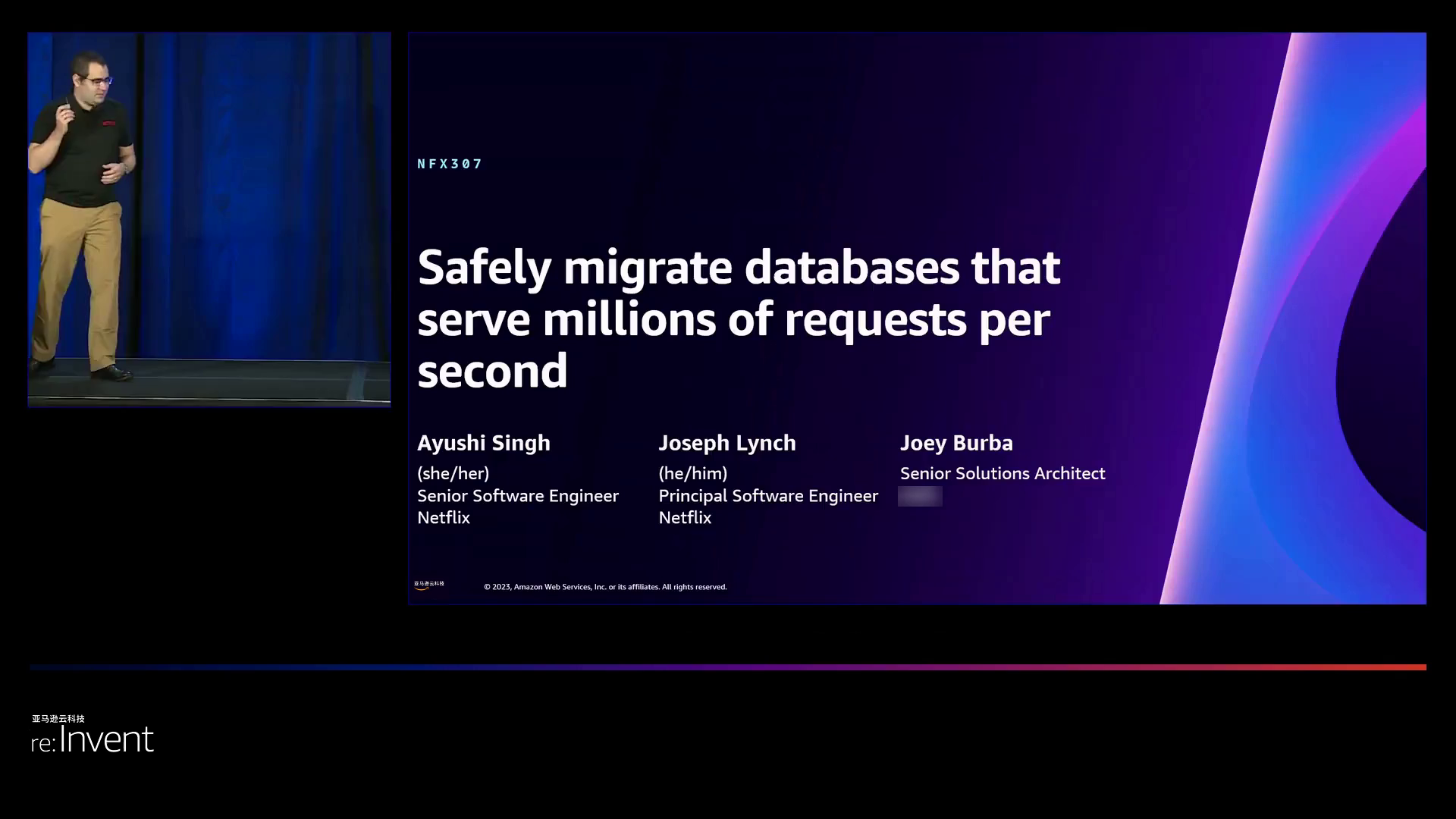Click the Chinese text above re:Invent logo

pos(58,718)
